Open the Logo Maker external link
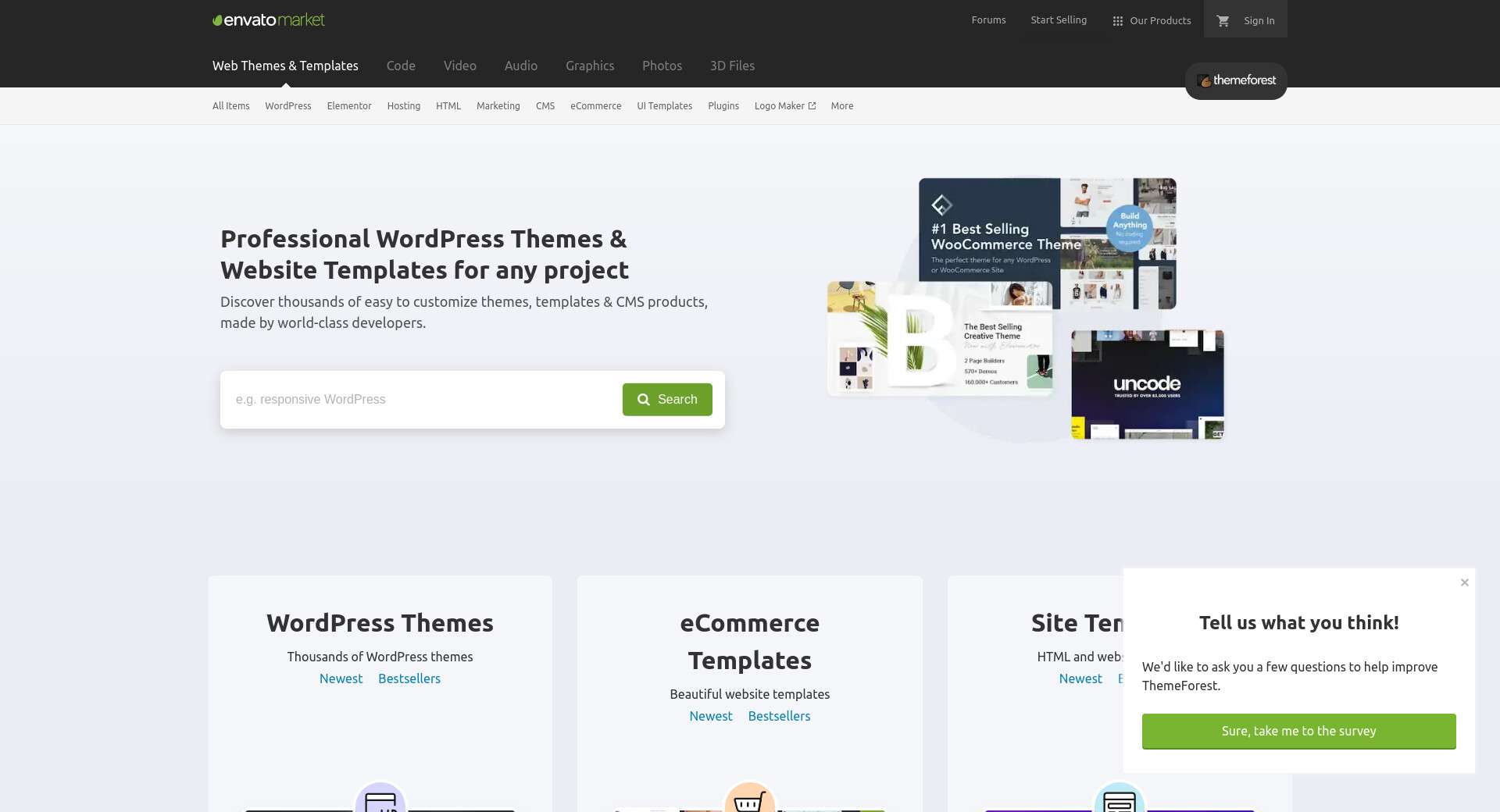Screen dimensions: 1500x812 (x=785, y=106)
